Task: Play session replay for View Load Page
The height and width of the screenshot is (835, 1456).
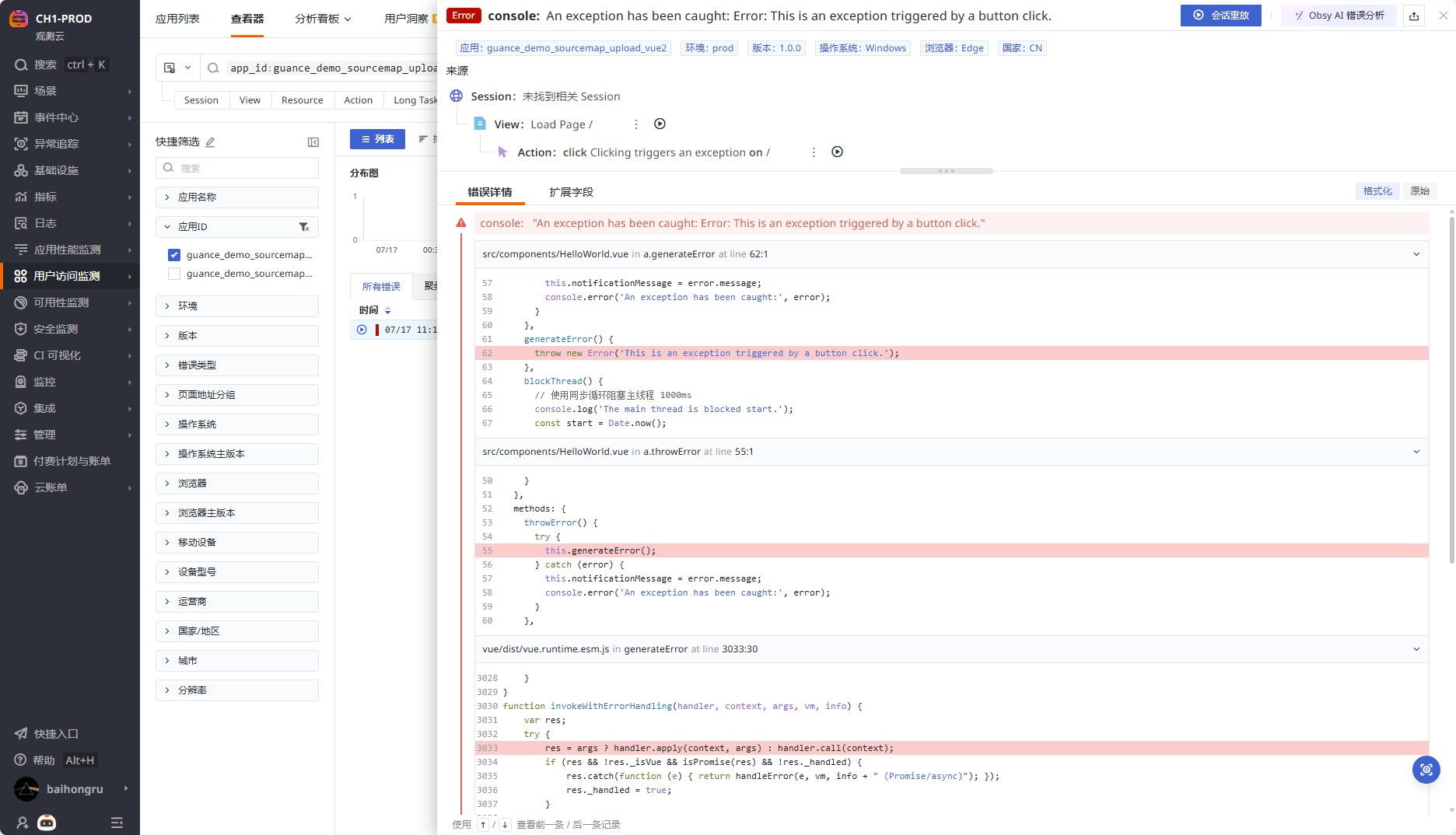Action: (x=660, y=124)
